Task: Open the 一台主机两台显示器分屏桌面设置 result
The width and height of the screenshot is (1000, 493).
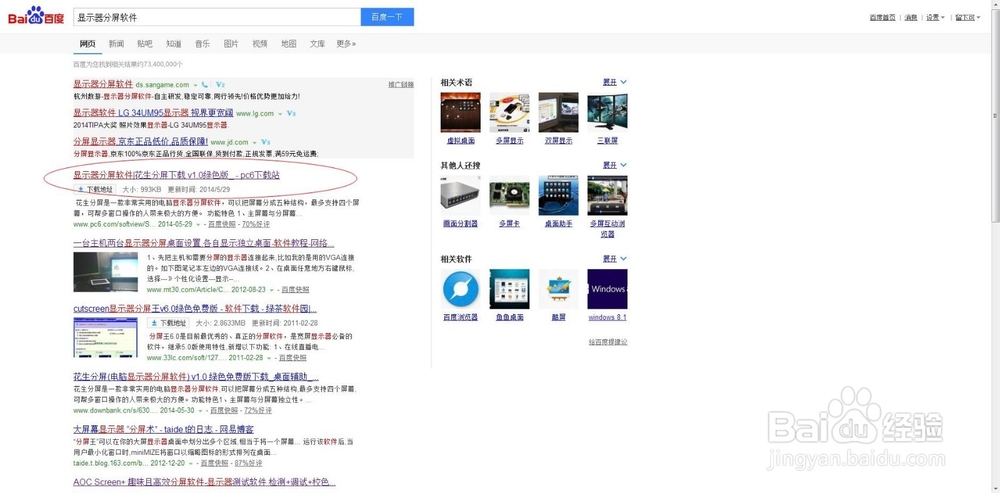Action: tap(203, 243)
